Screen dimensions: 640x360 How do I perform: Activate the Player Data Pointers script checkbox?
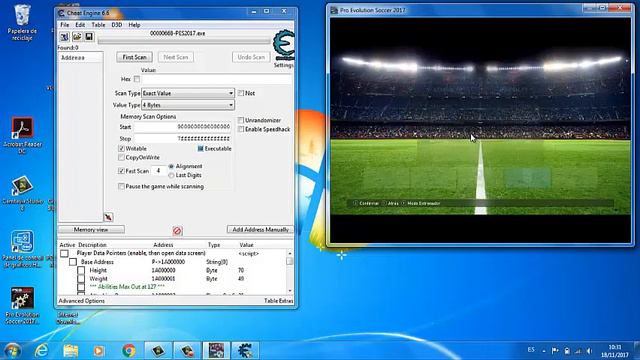click(x=64, y=253)
